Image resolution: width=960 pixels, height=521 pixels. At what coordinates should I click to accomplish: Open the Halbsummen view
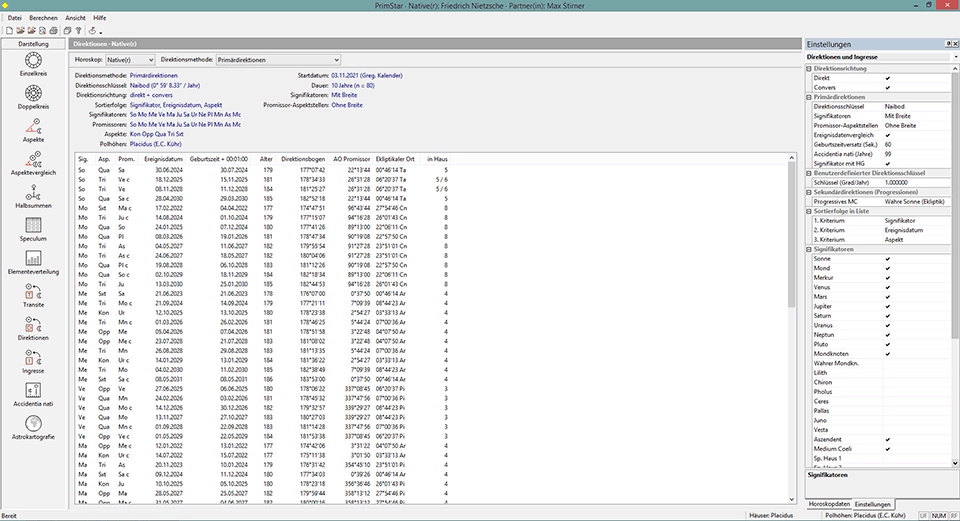[33, 196]
